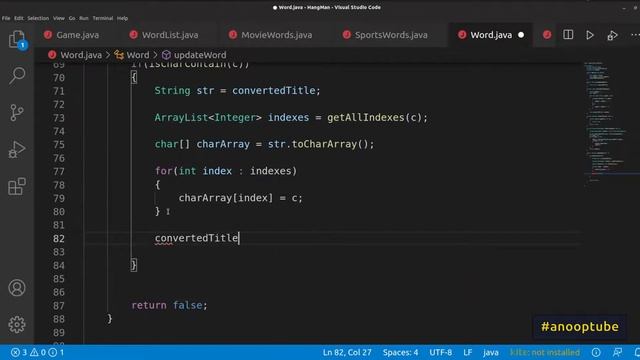Open the Manage gear menu

17,324
